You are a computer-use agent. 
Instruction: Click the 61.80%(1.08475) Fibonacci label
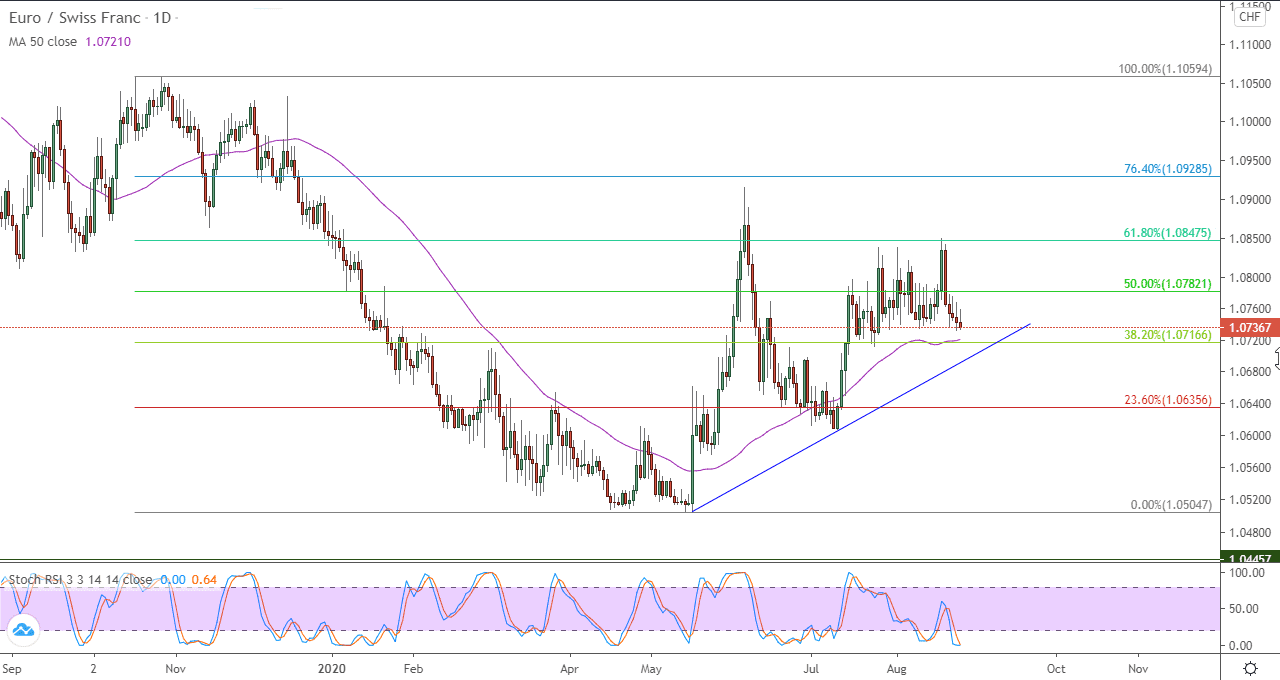pos(1168,233)
